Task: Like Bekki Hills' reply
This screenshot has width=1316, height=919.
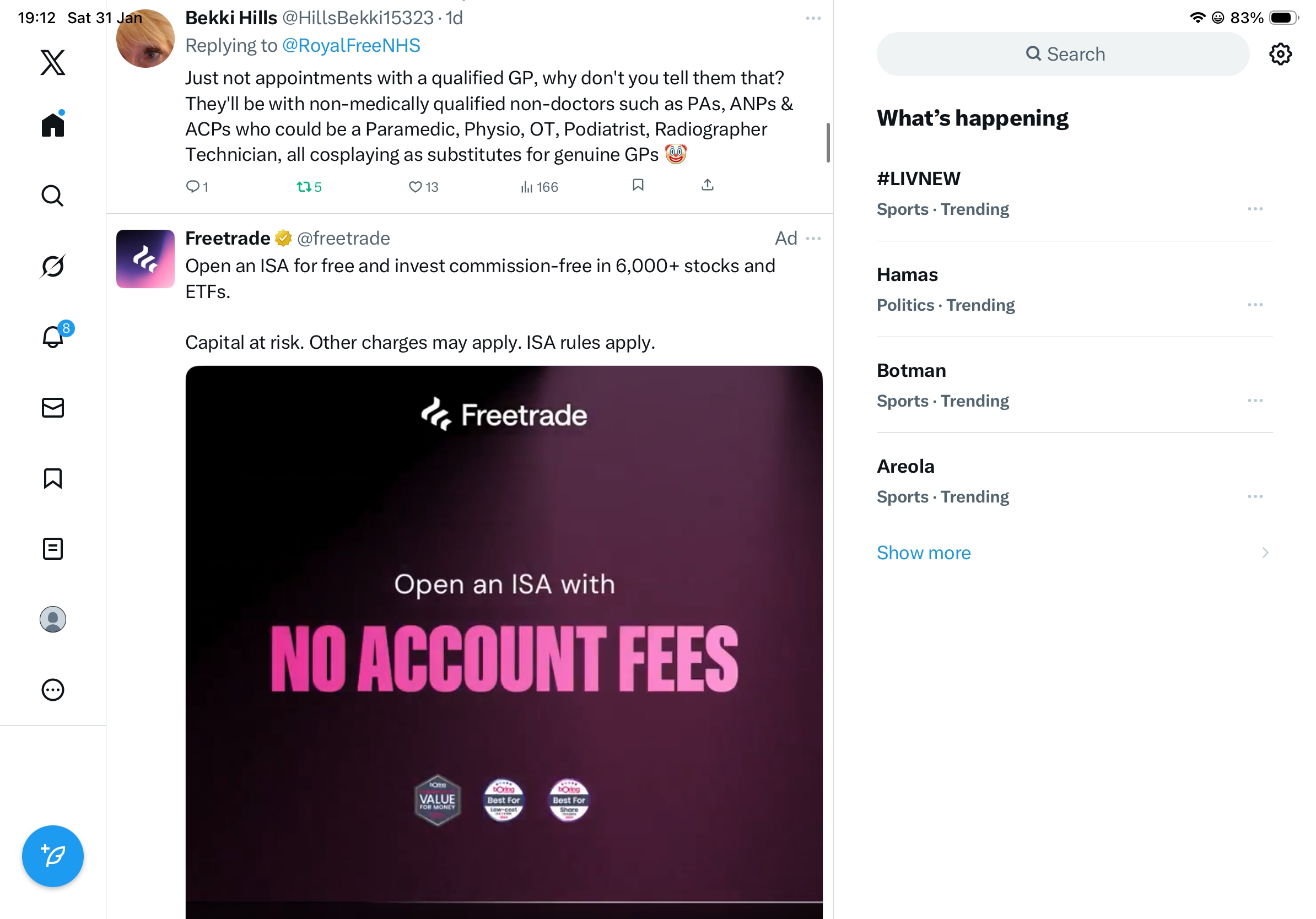Action: point(415,187)
